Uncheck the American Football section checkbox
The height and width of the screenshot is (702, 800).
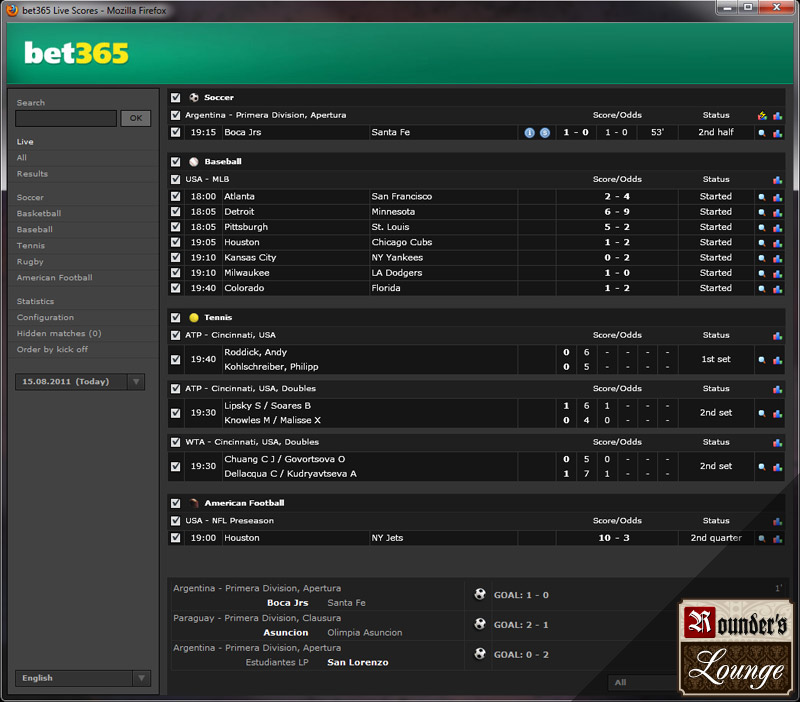tap(176, 503)
